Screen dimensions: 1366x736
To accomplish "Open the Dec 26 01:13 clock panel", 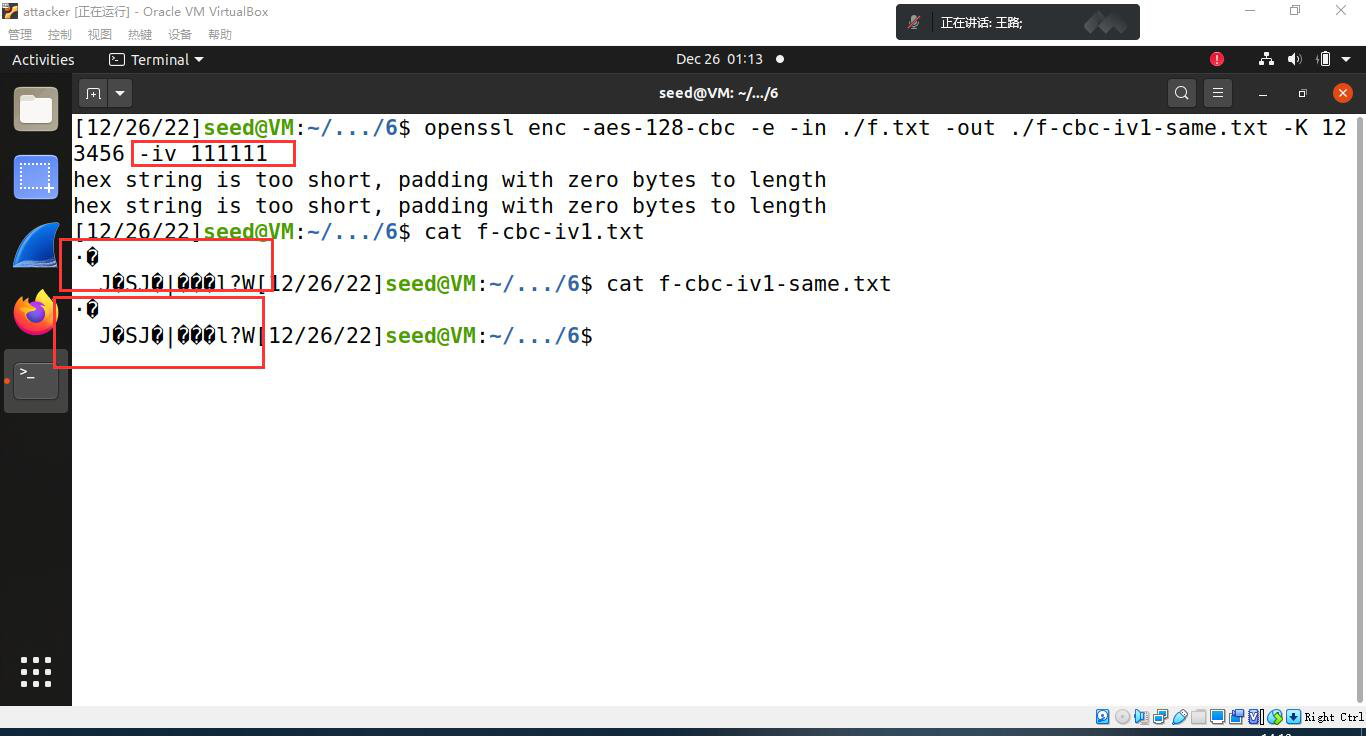I will tap(719, 60).
